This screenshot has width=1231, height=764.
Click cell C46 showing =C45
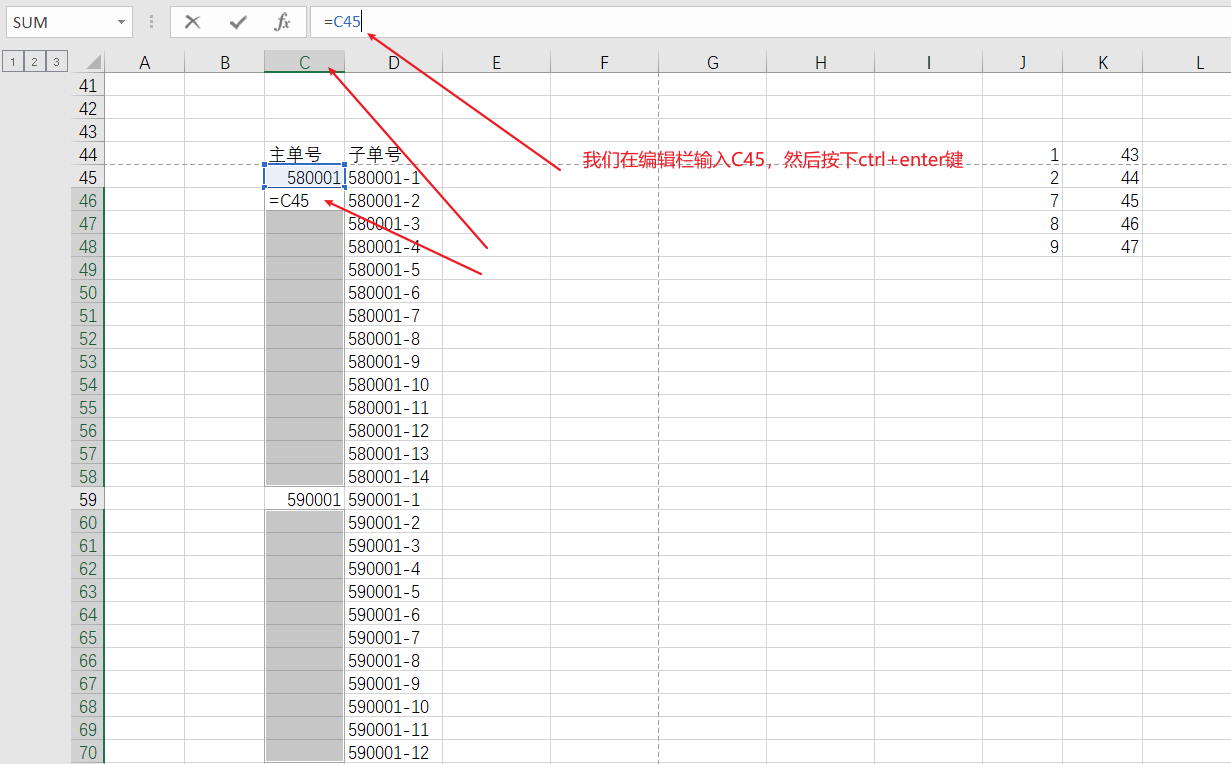(305, 201)
